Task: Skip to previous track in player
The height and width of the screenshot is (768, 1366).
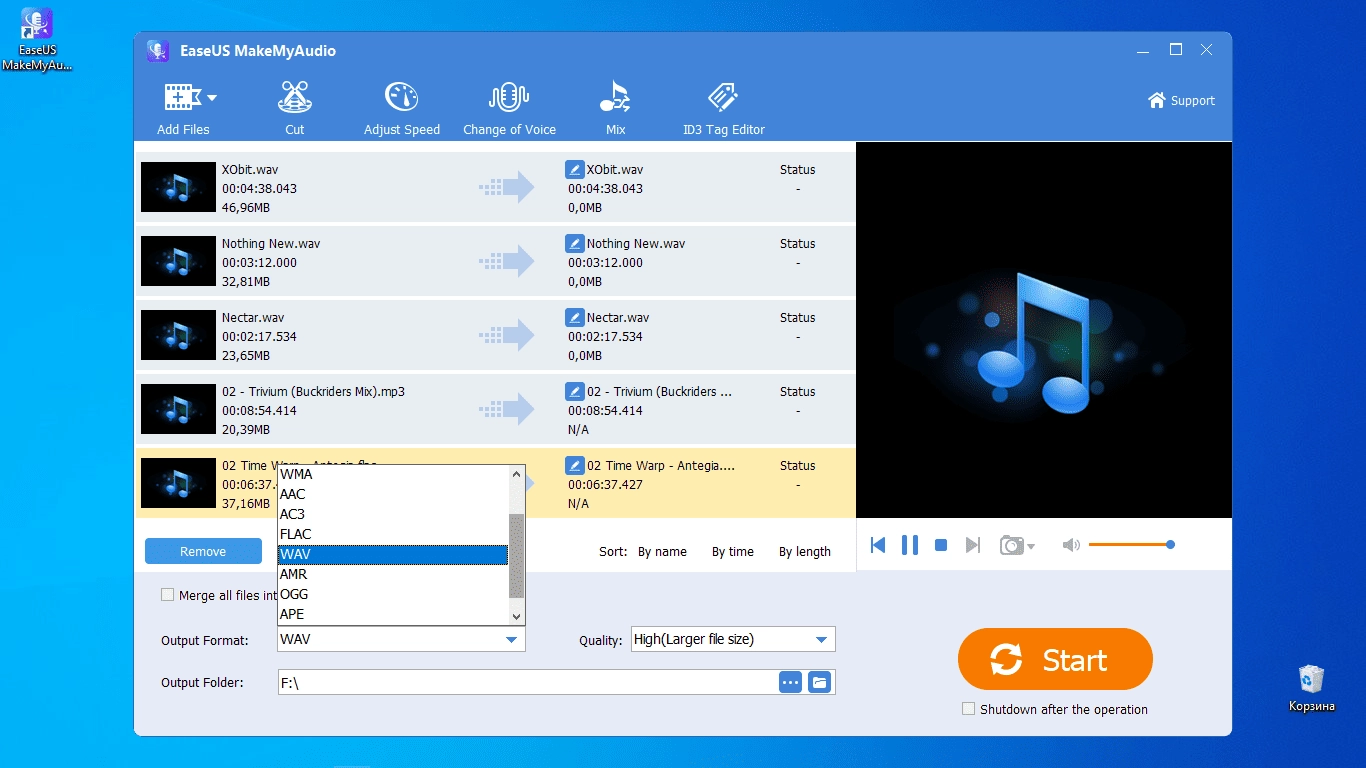Action: (878, 545)
